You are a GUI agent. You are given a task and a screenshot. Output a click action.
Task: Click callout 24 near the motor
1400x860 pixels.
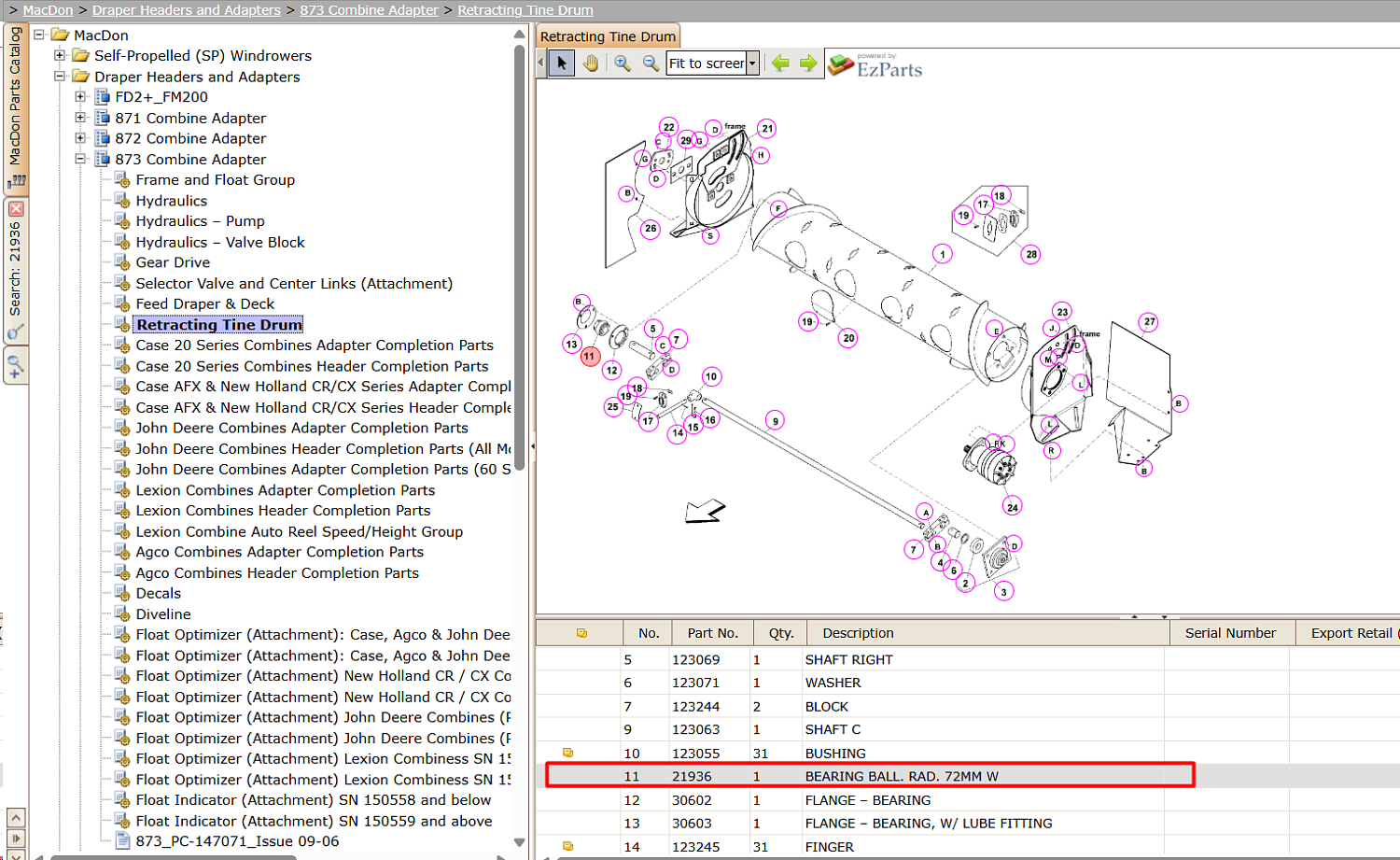1013,507
